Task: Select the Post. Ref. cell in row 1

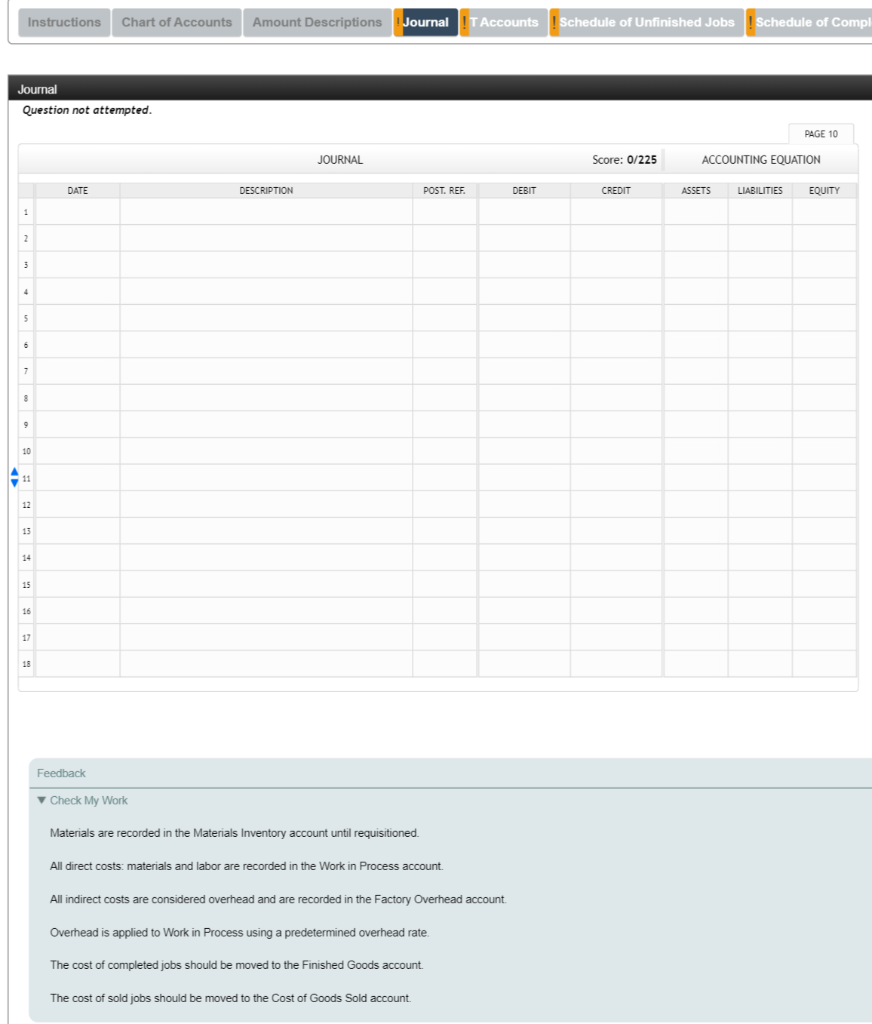Action: pyautogui.click(x=445, y=212)
